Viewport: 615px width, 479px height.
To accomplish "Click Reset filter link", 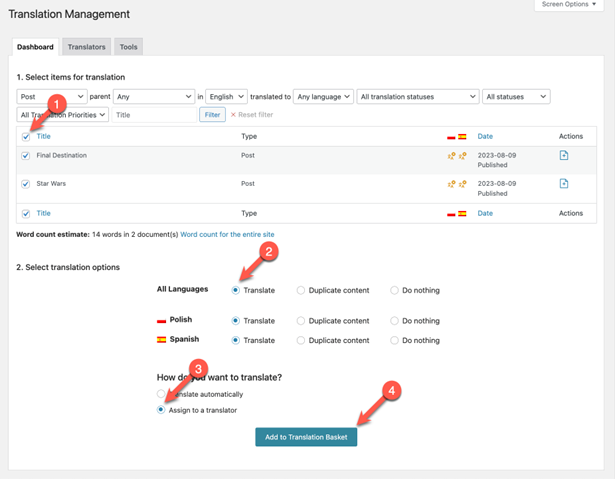I will click(252, 115).
